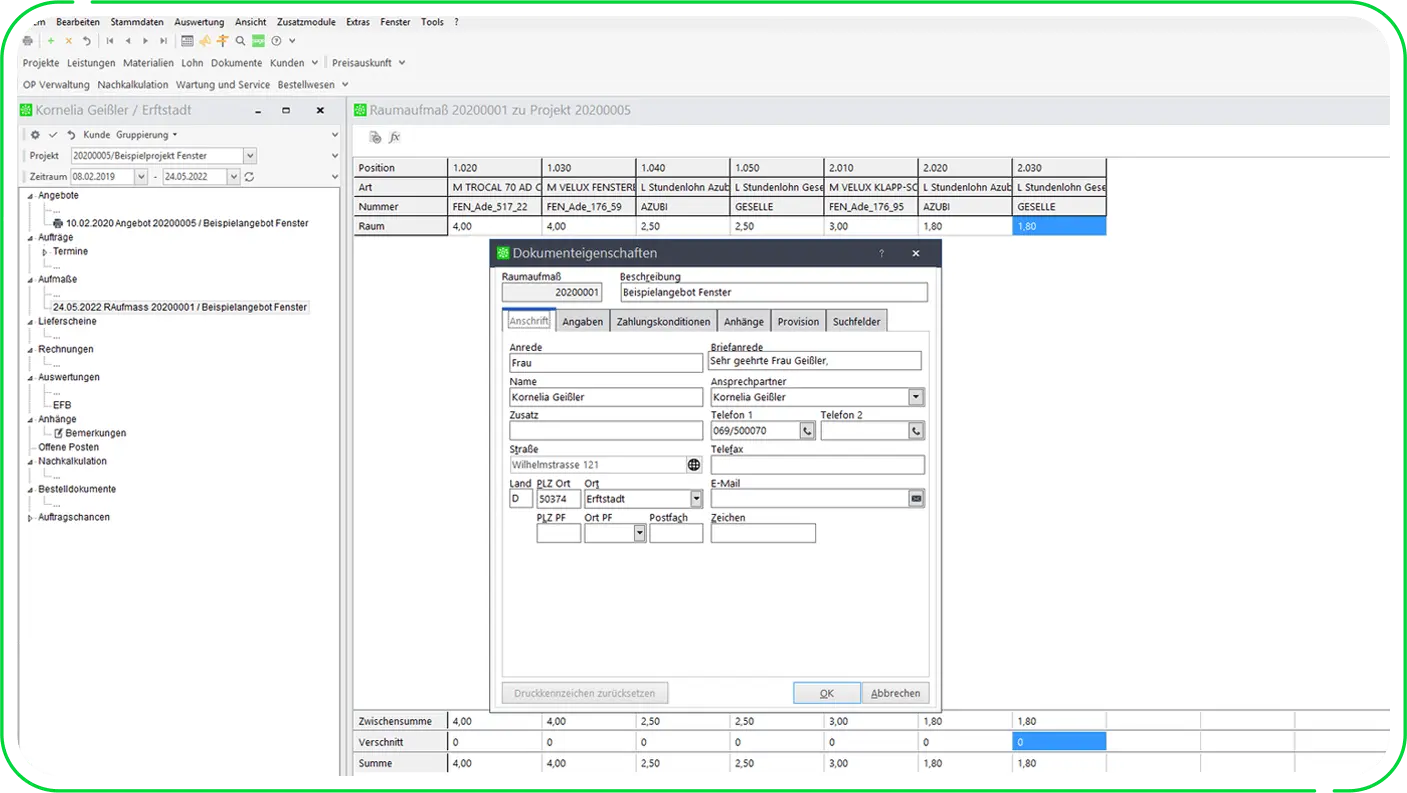Viewport: 1407px width, 793px height.
Task: Switch to the Zahlungskonditionen tab
Action: [663, 321]
